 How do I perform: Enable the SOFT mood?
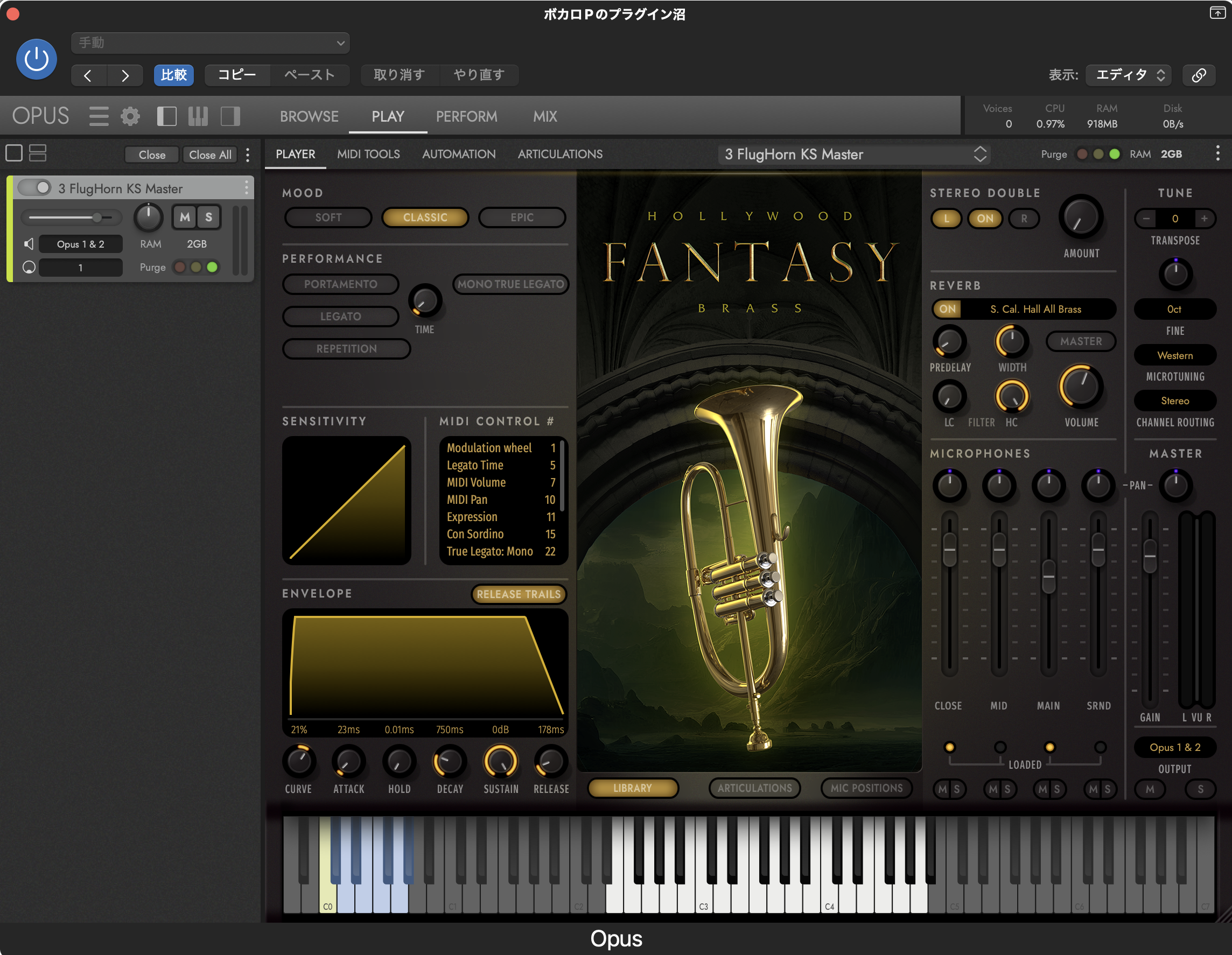[x=328, y=217]
